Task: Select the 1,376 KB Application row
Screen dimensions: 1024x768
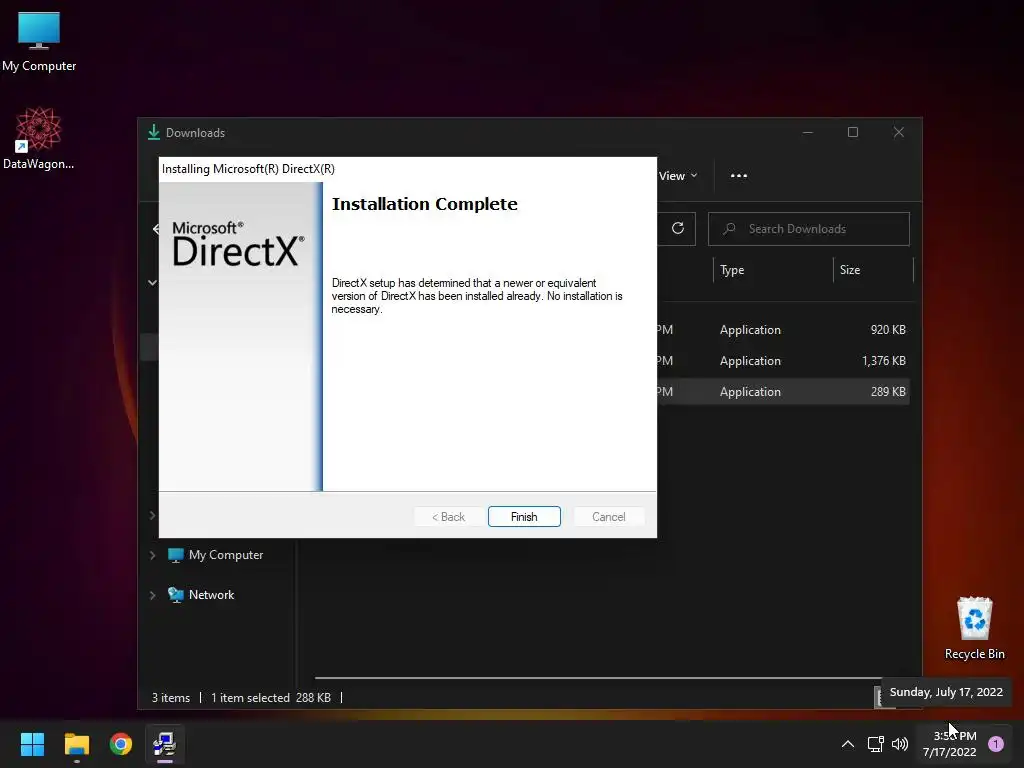Action: (x=782, y=360)
